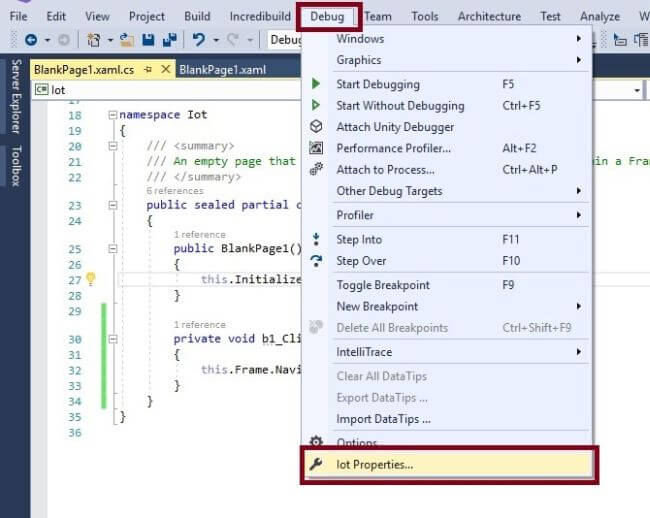Image resolution: width=650 pixels, height=518 pixels.
Task: Click the Navigate Forward toolbar icon
Action: coord(64,40)
